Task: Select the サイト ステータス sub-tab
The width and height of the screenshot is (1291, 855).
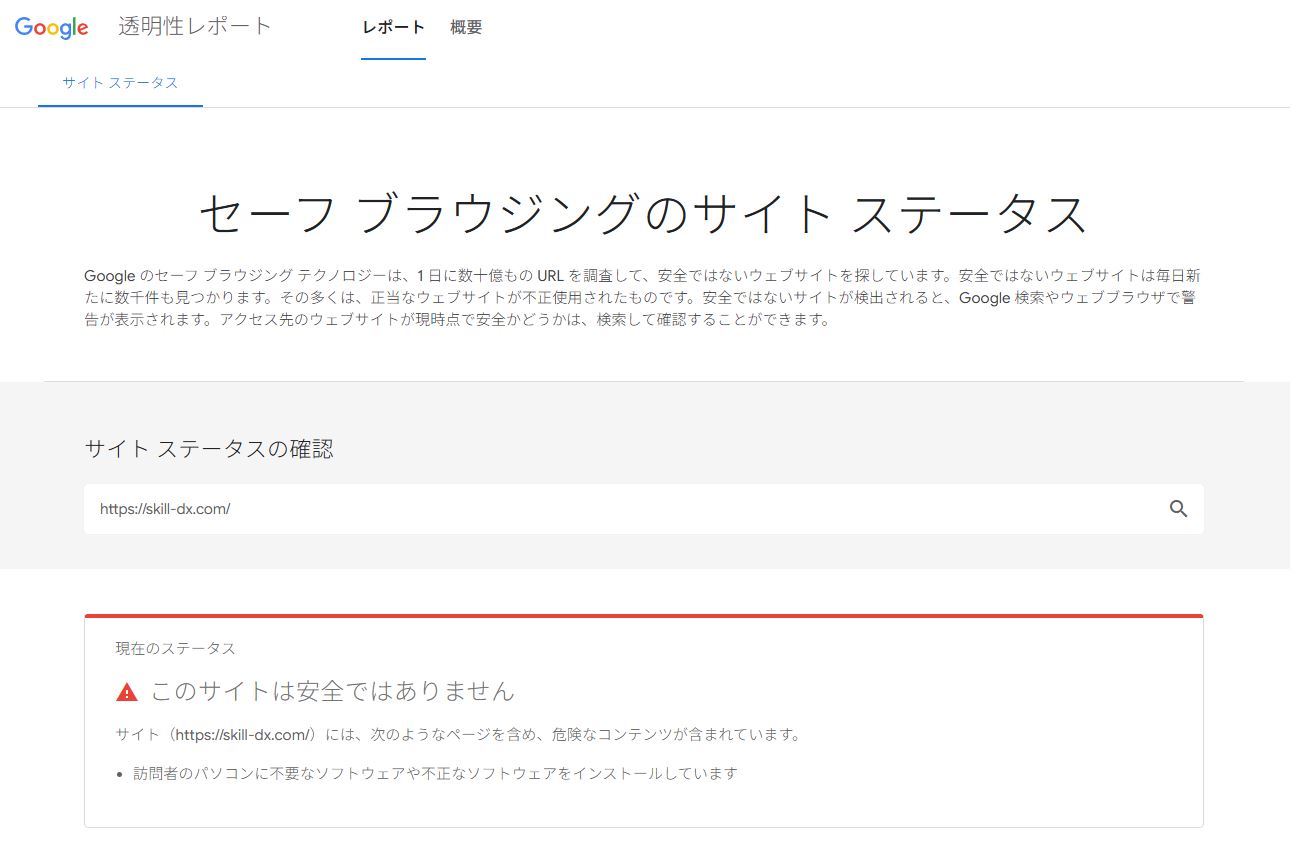Action: 120,83
